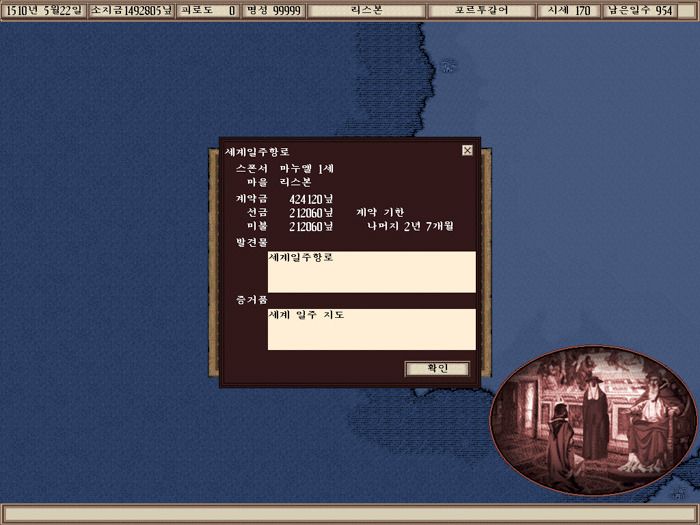Screen dimensions: 700x525
Task: Click the sponsor name 마누엘 1세
Action: (x=307, y=169)
